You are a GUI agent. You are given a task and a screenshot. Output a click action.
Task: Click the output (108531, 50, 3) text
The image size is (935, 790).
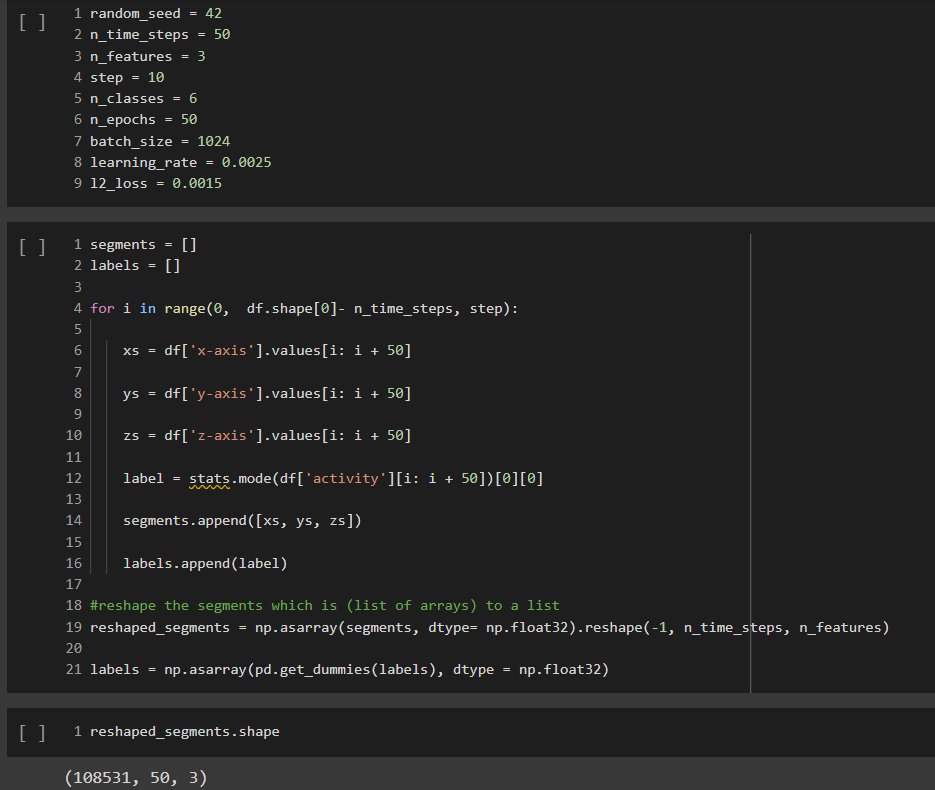click(136, 777)
